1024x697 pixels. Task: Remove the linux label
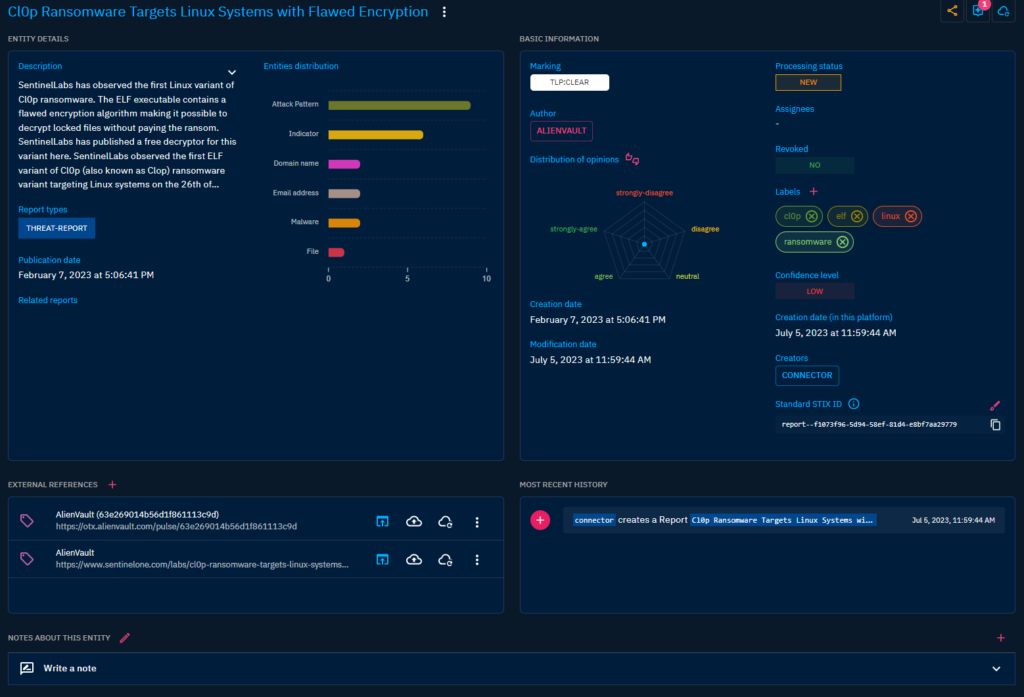click(911, 216)
